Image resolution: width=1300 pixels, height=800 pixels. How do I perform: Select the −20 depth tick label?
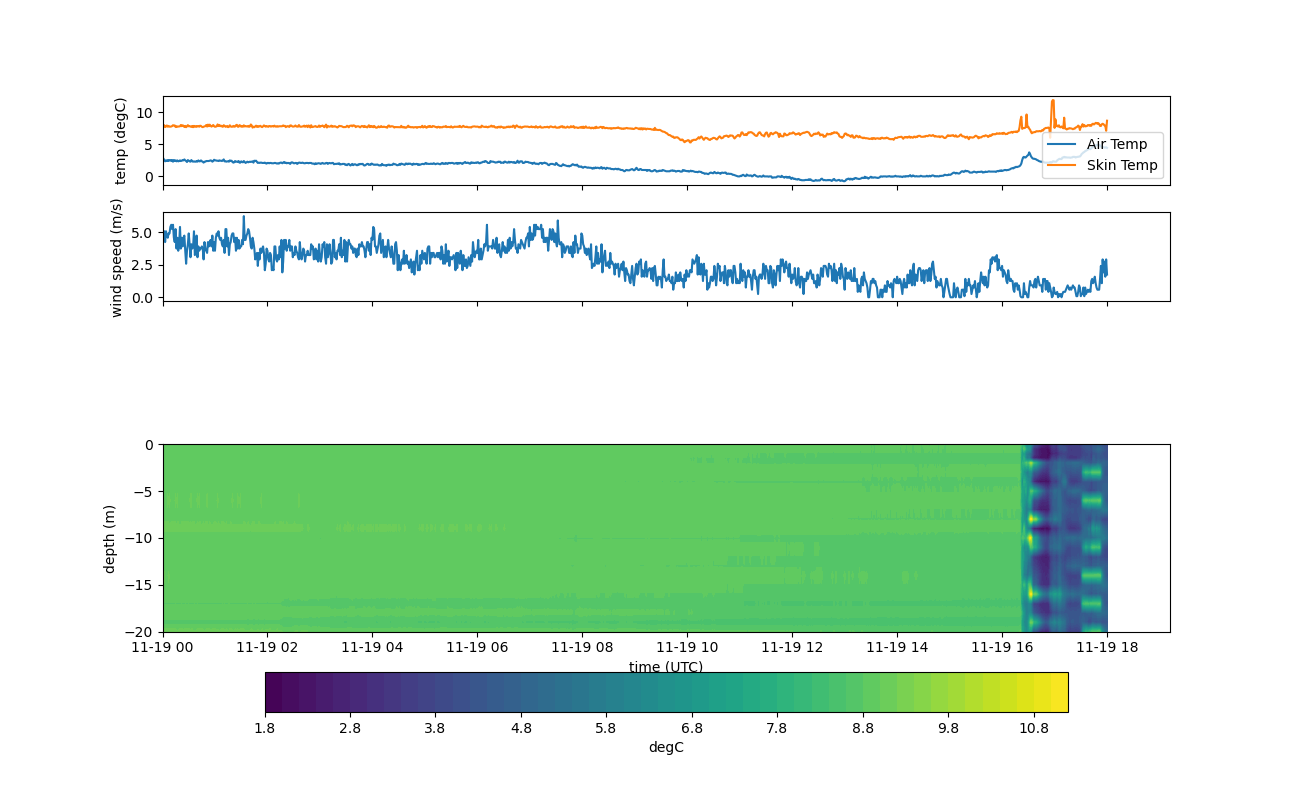[142, 632]
